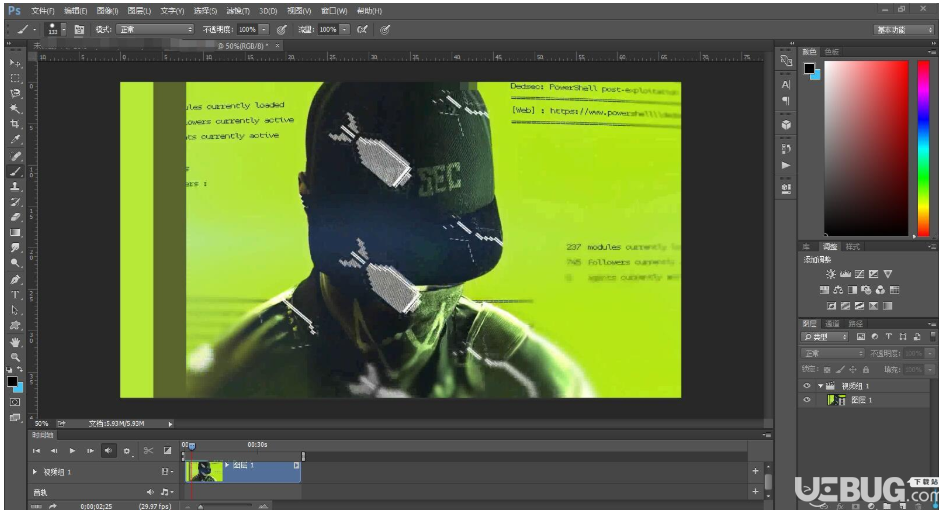Open the Brightness/Contrast adjustment icon
Image resolution: width=944 pixels, height=511 pixels.
(x=831, y=274)
